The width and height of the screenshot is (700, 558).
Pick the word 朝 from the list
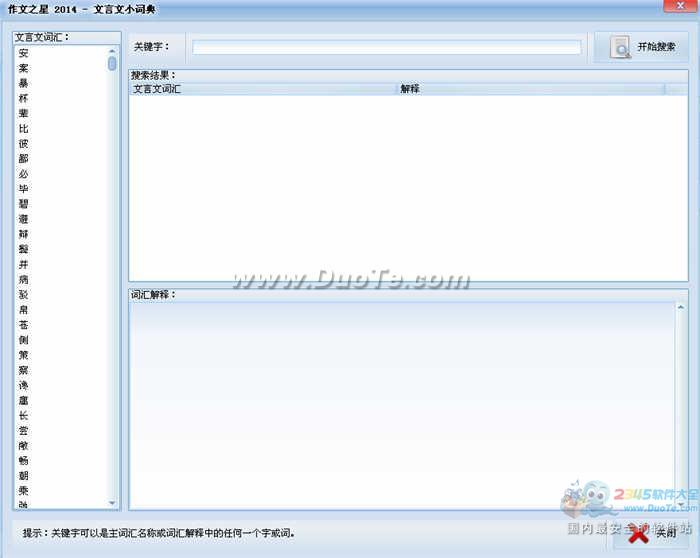point(23,476)
